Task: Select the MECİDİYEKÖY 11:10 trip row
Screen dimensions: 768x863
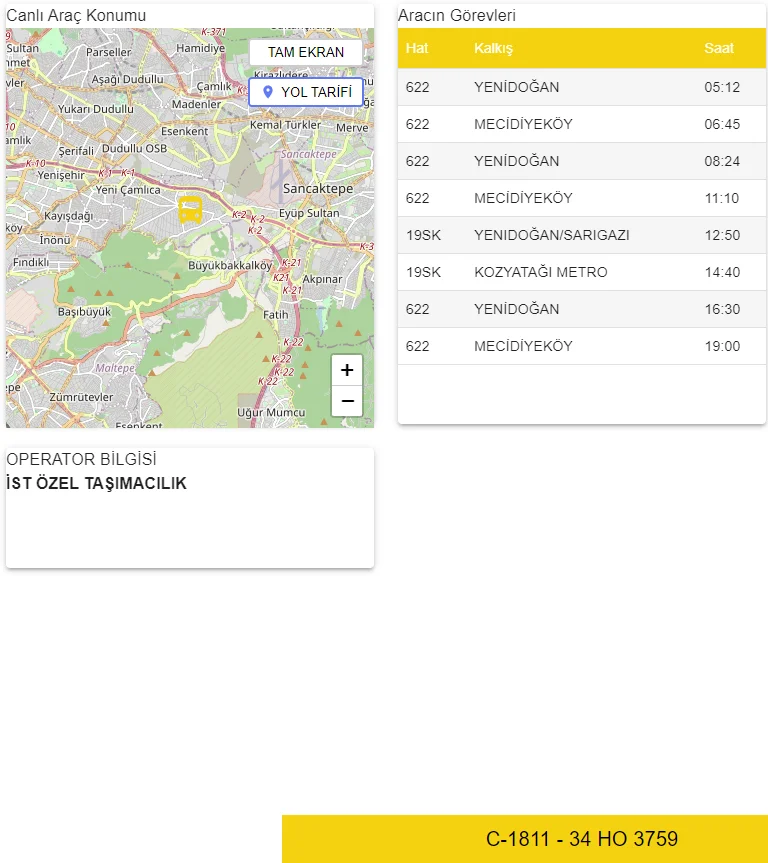Action: pyautogui.click(x=581, y=198)
